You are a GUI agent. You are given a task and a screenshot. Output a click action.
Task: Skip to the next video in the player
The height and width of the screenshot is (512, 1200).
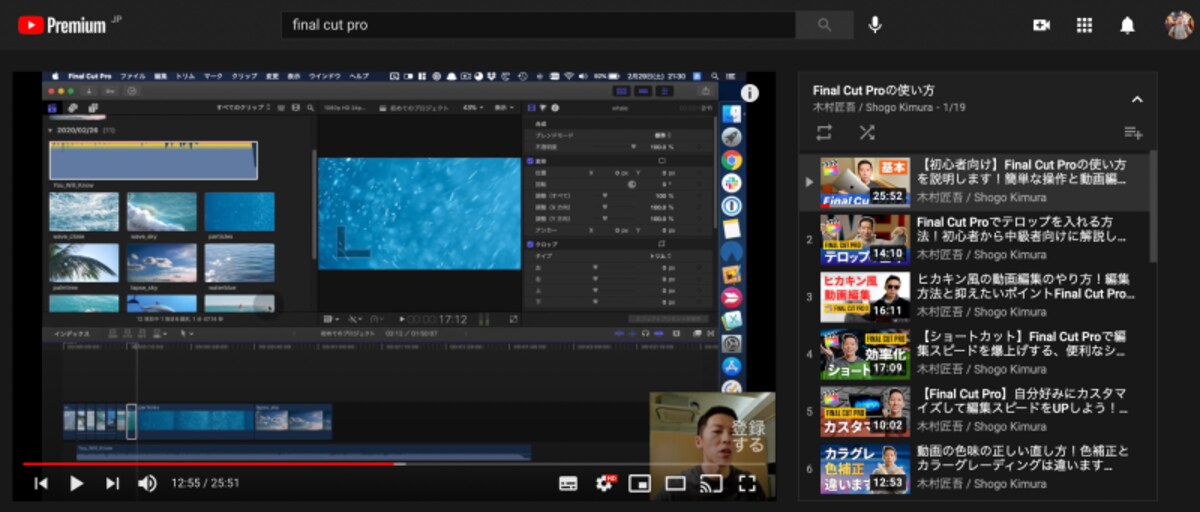click(x=112, y=484)
